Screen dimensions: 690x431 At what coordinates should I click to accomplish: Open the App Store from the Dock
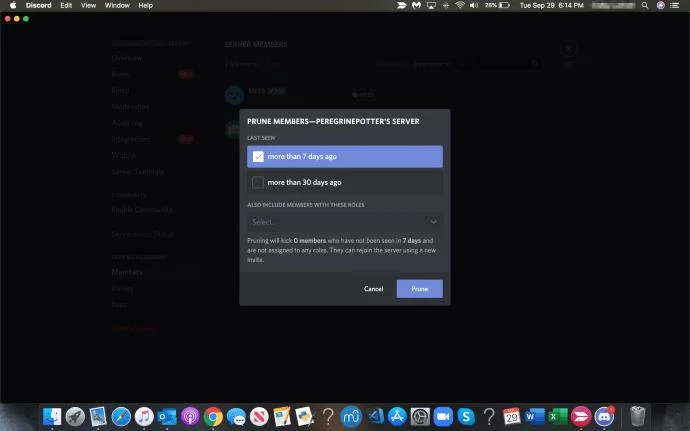click(x=397, y=416)
